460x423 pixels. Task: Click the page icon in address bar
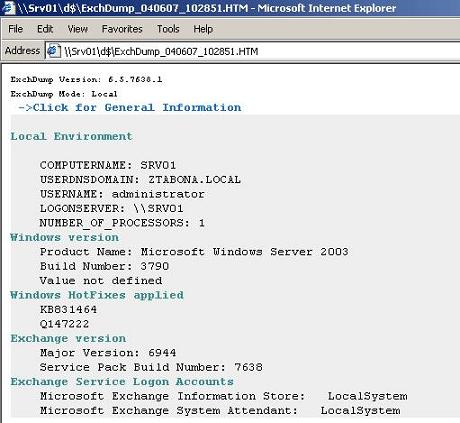(54, 51)
